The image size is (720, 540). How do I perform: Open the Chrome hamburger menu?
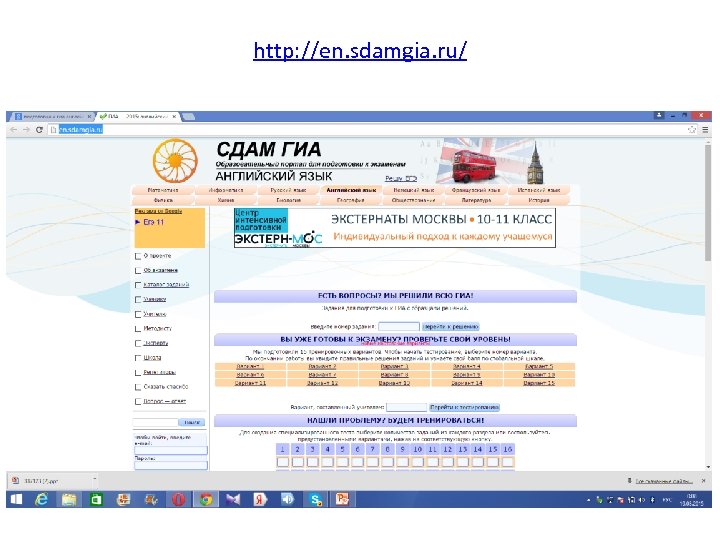tap(705, 130)
